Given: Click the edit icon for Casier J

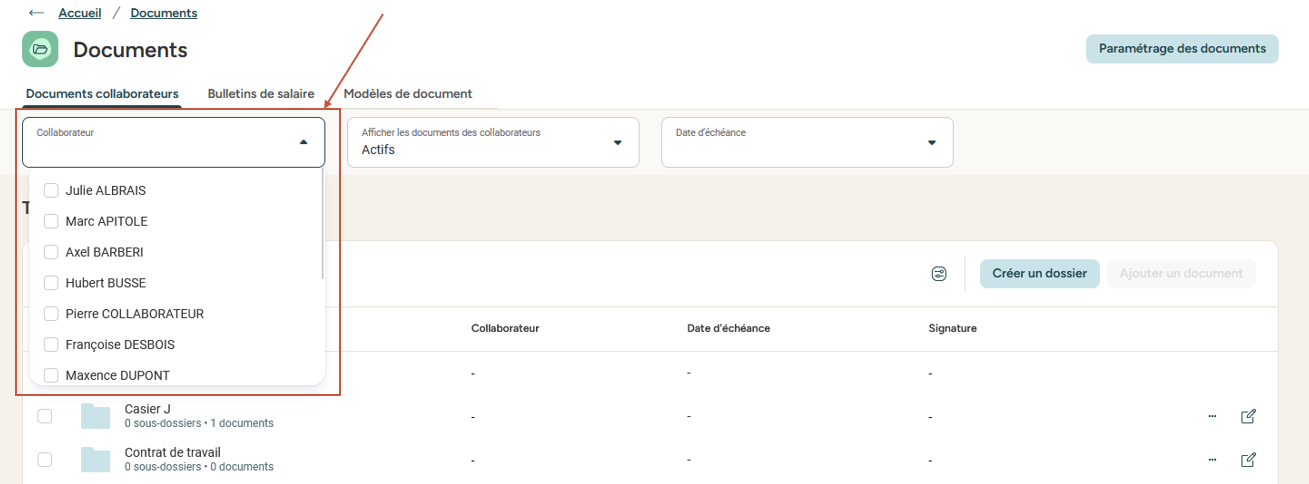Looking at the screenshot, I should 1248,416.
